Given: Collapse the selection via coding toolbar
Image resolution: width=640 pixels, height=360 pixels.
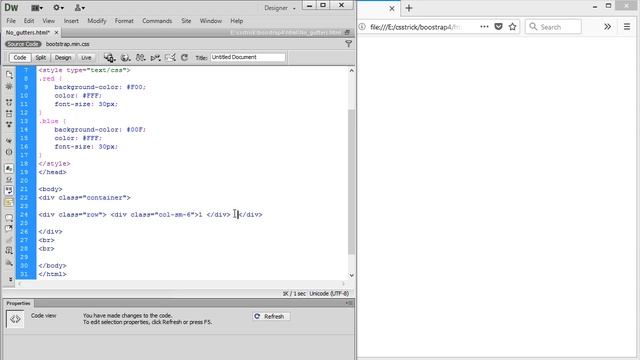Looking at the screenshot, I should pos(9,113).
